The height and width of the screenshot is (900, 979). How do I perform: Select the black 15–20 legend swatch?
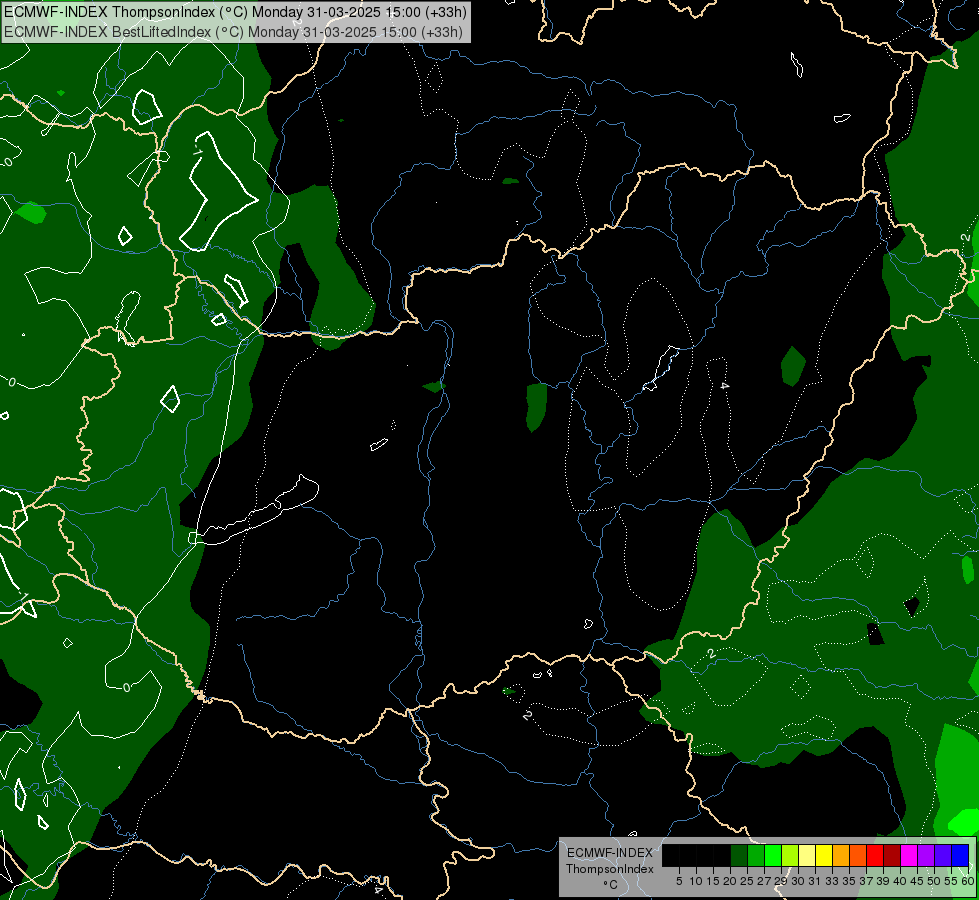722,855
